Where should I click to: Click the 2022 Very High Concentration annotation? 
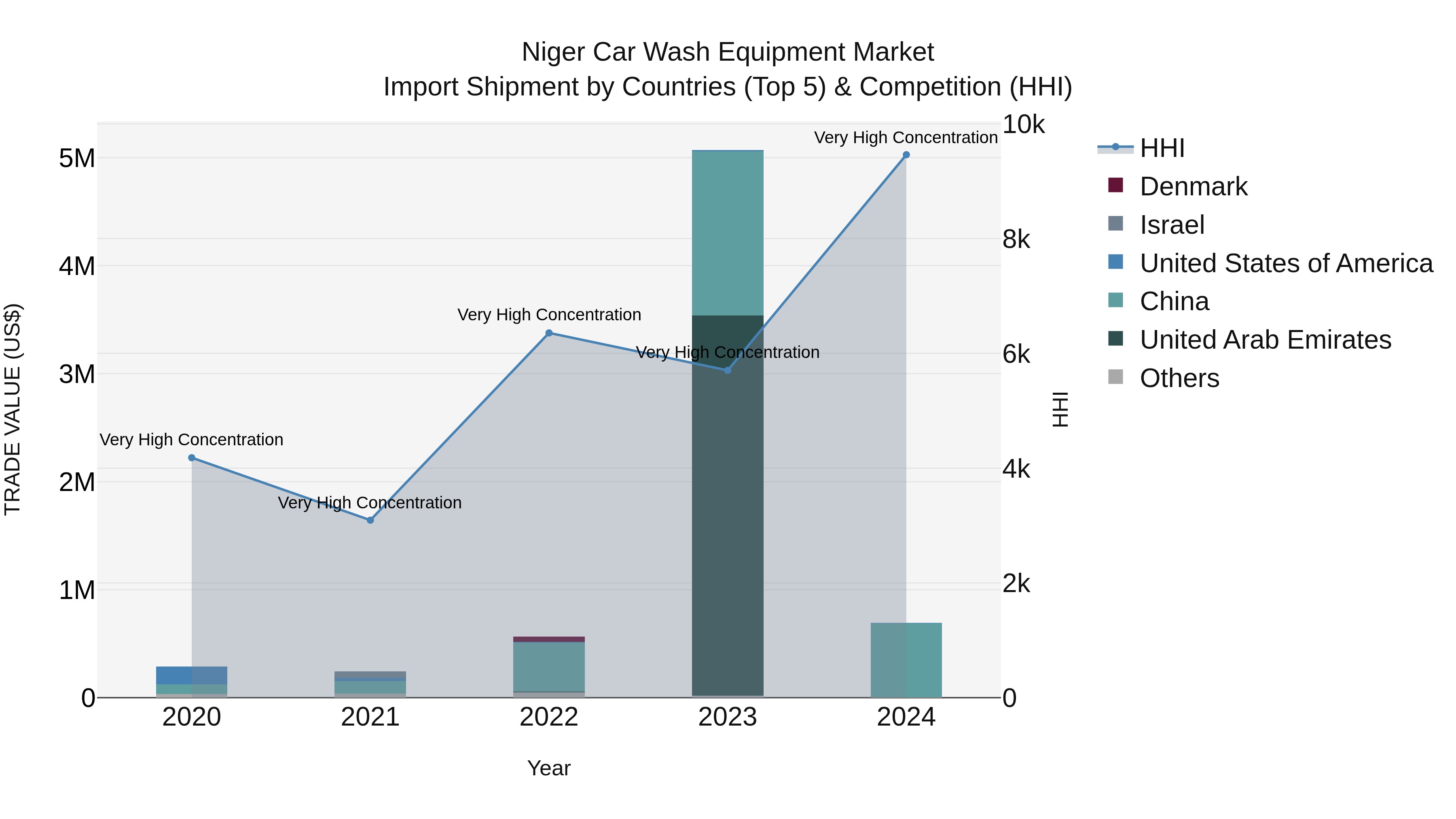549,314
